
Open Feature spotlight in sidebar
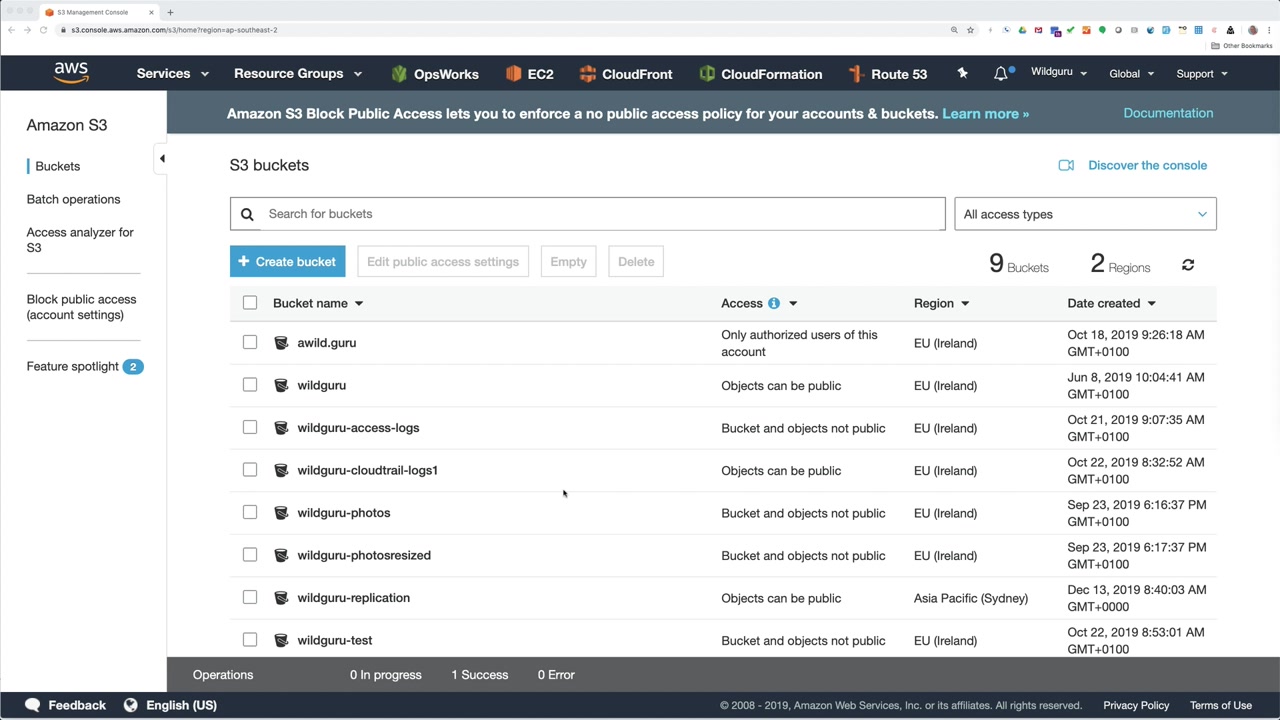tap(73, 366)
